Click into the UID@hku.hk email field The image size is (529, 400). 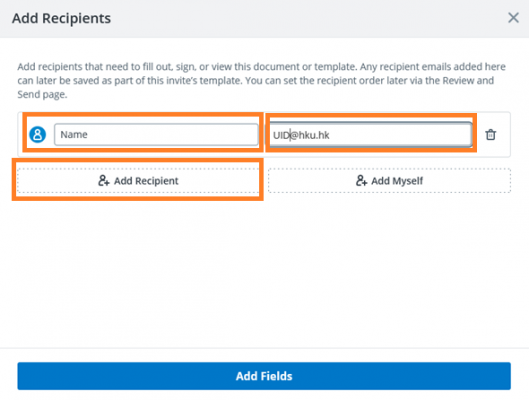point(370,135)
